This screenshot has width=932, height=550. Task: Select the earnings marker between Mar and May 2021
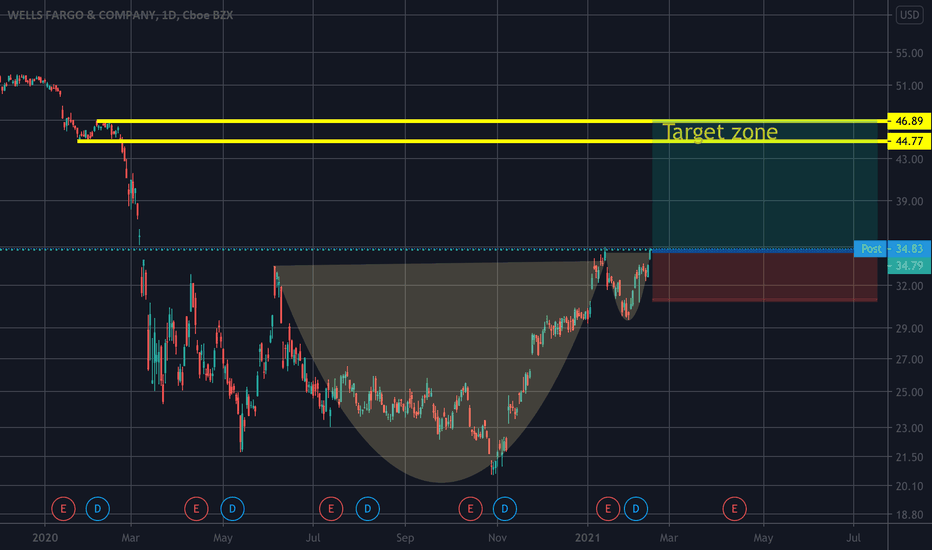tap(734, 508)
